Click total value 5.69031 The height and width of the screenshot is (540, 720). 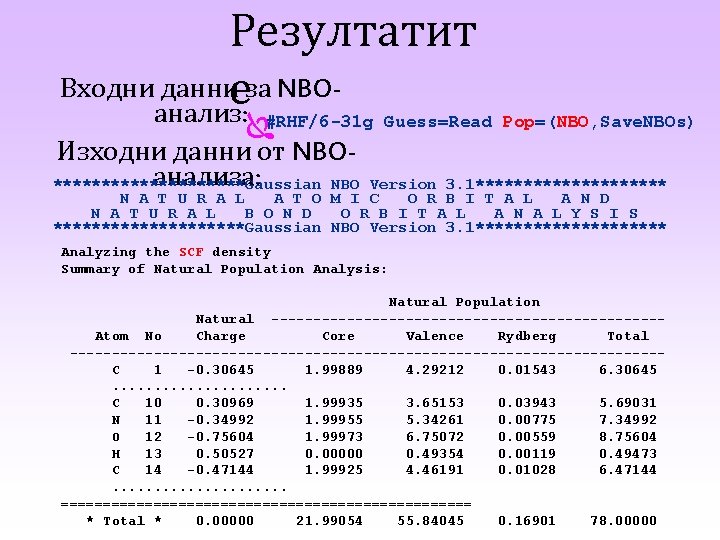628,403
